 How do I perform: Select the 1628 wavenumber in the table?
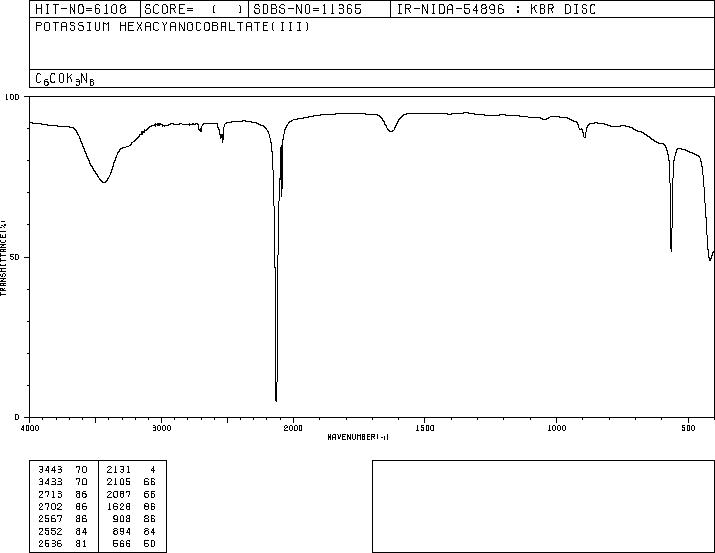point(119,506)
